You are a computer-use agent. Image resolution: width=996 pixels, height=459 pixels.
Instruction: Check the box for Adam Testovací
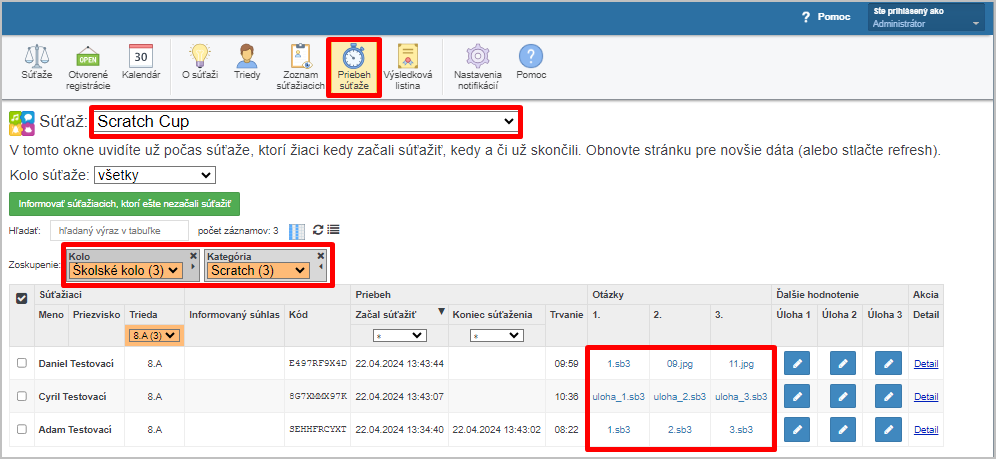tap(22, 429)
